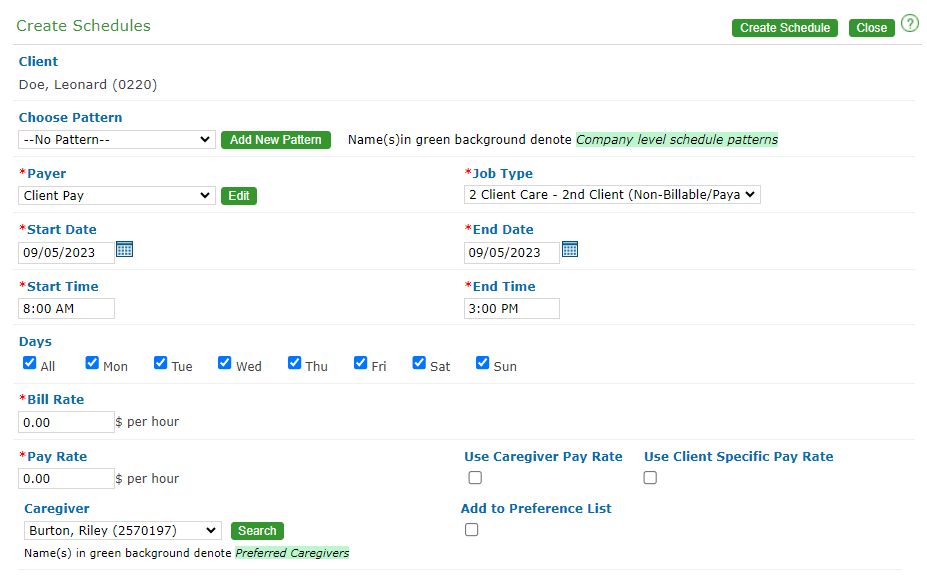Click into the Bill Rate field
Image resolution: width=927 pixels, height=579 pixels.
pos(66,423)
